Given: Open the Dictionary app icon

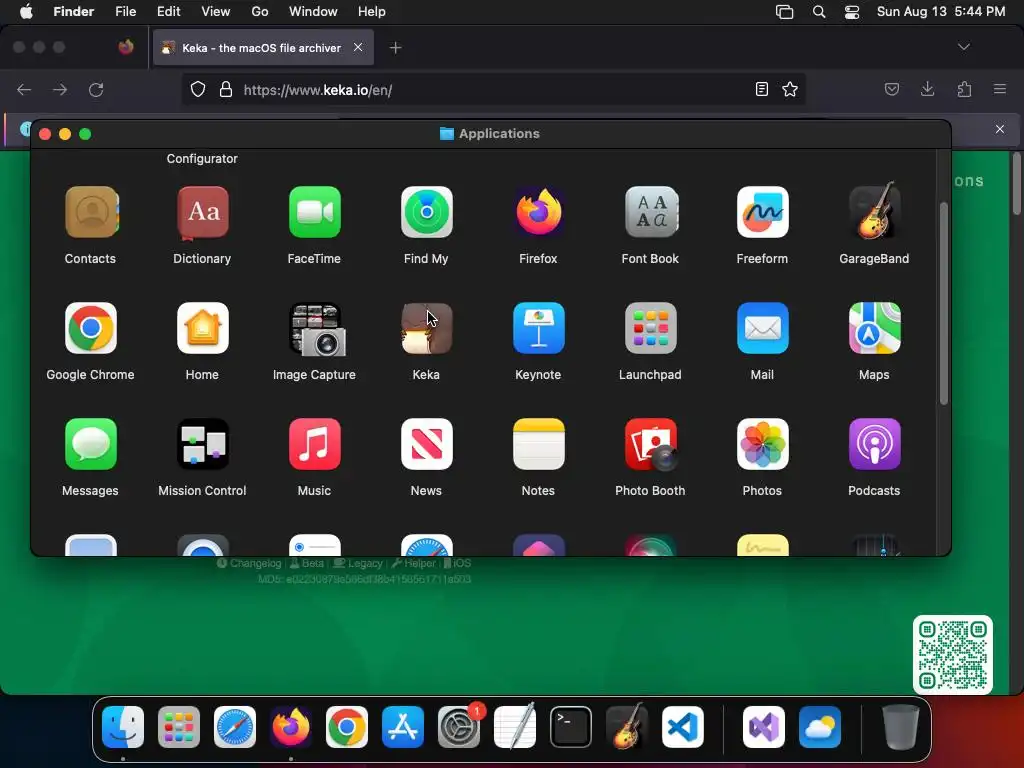Looking at the screenshot, I should coord(202,213).
